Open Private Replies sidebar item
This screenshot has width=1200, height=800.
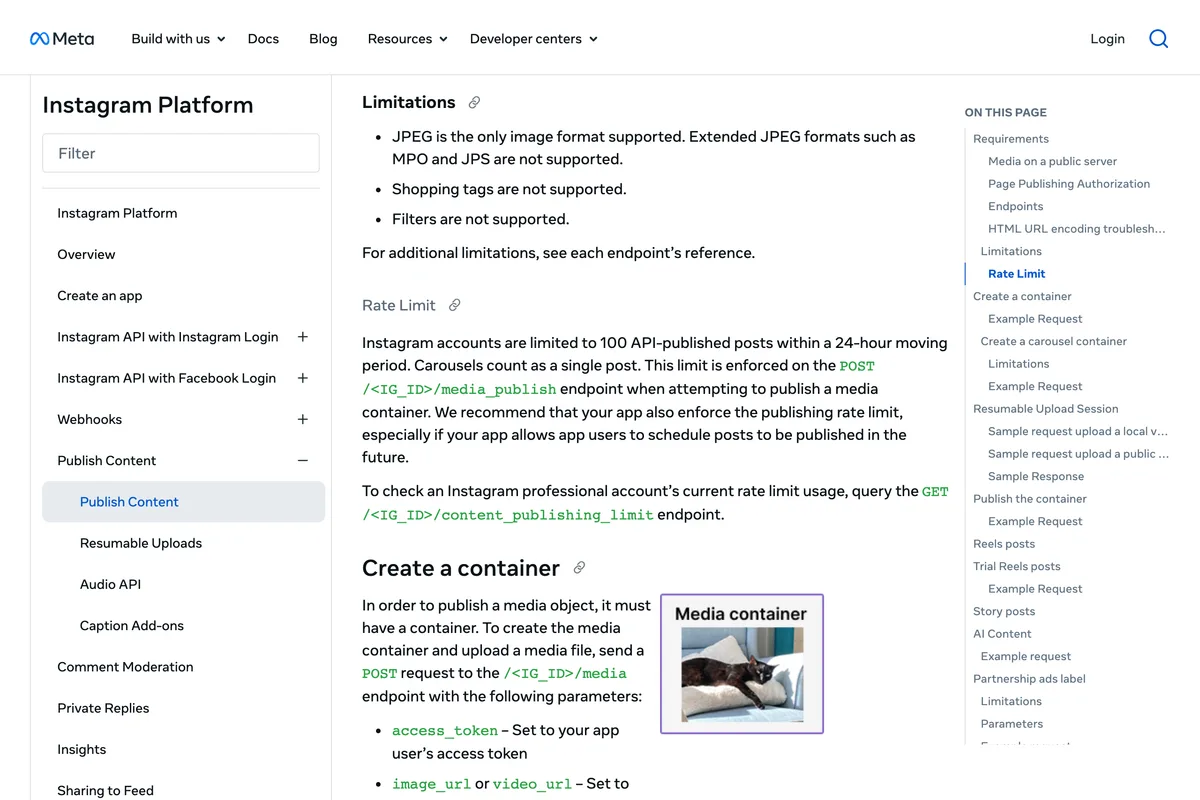tap(103, 708)
